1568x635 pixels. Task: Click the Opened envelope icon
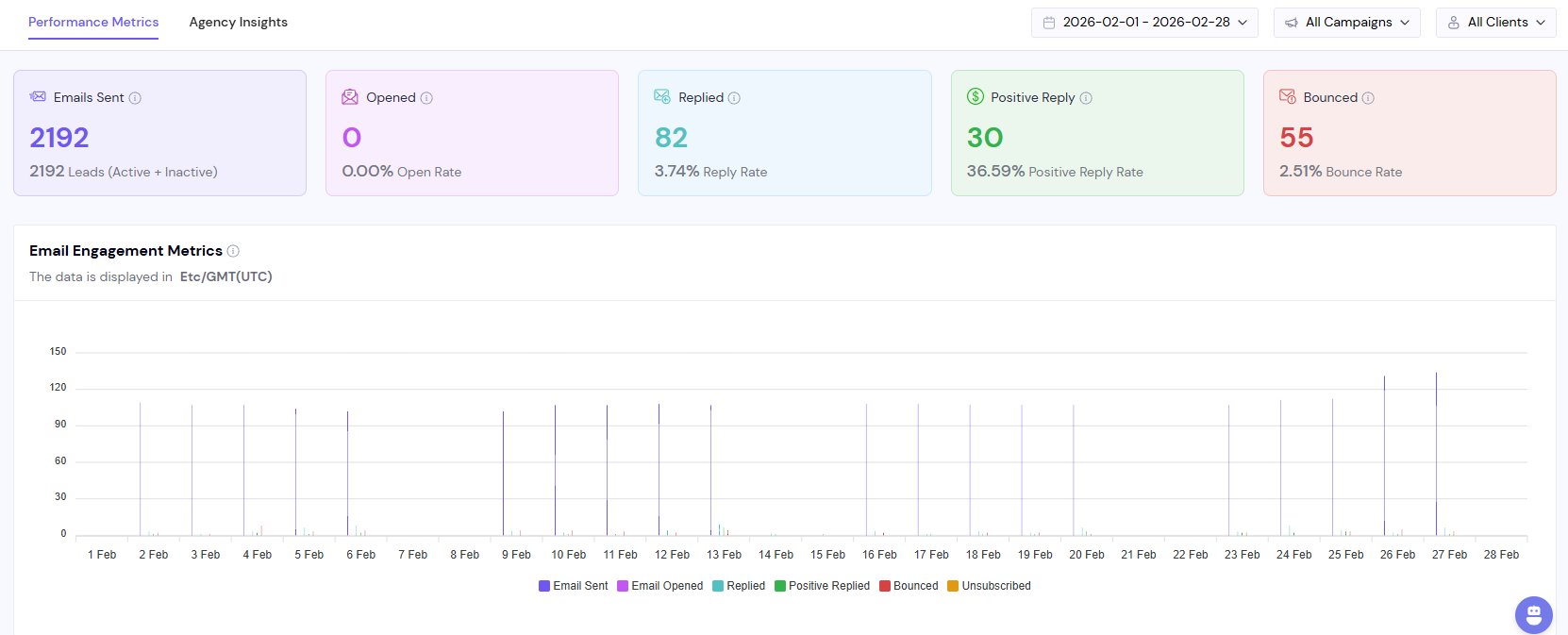point(350,96)
